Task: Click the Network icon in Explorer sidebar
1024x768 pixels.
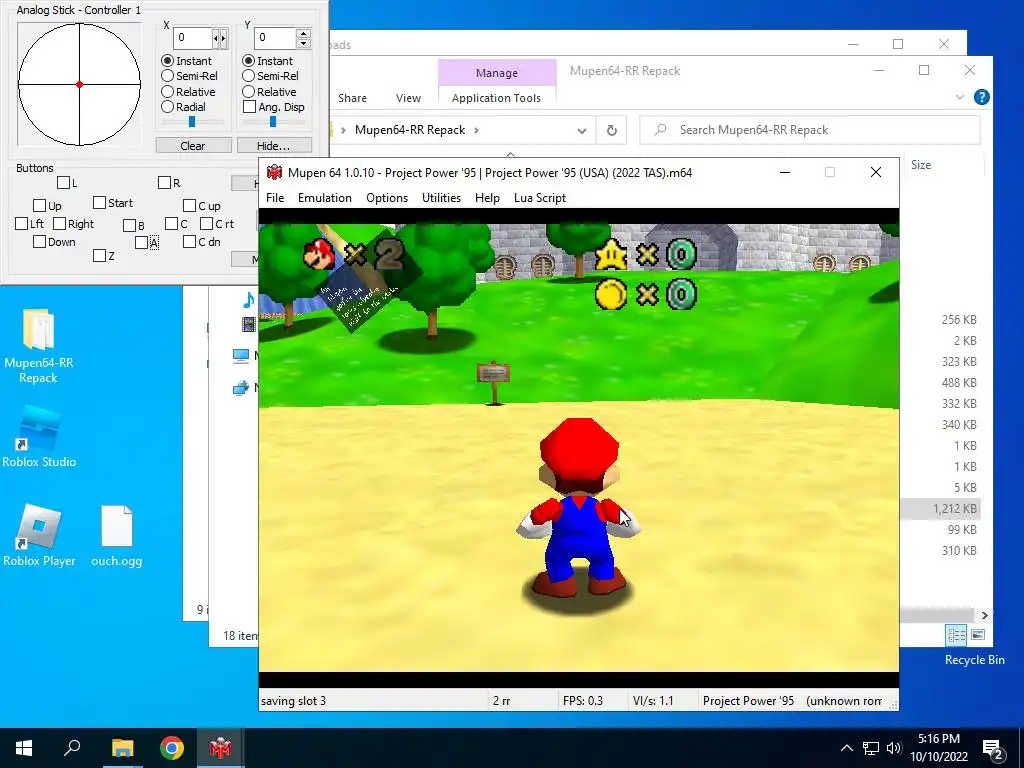Action: [x=241, y=388]
